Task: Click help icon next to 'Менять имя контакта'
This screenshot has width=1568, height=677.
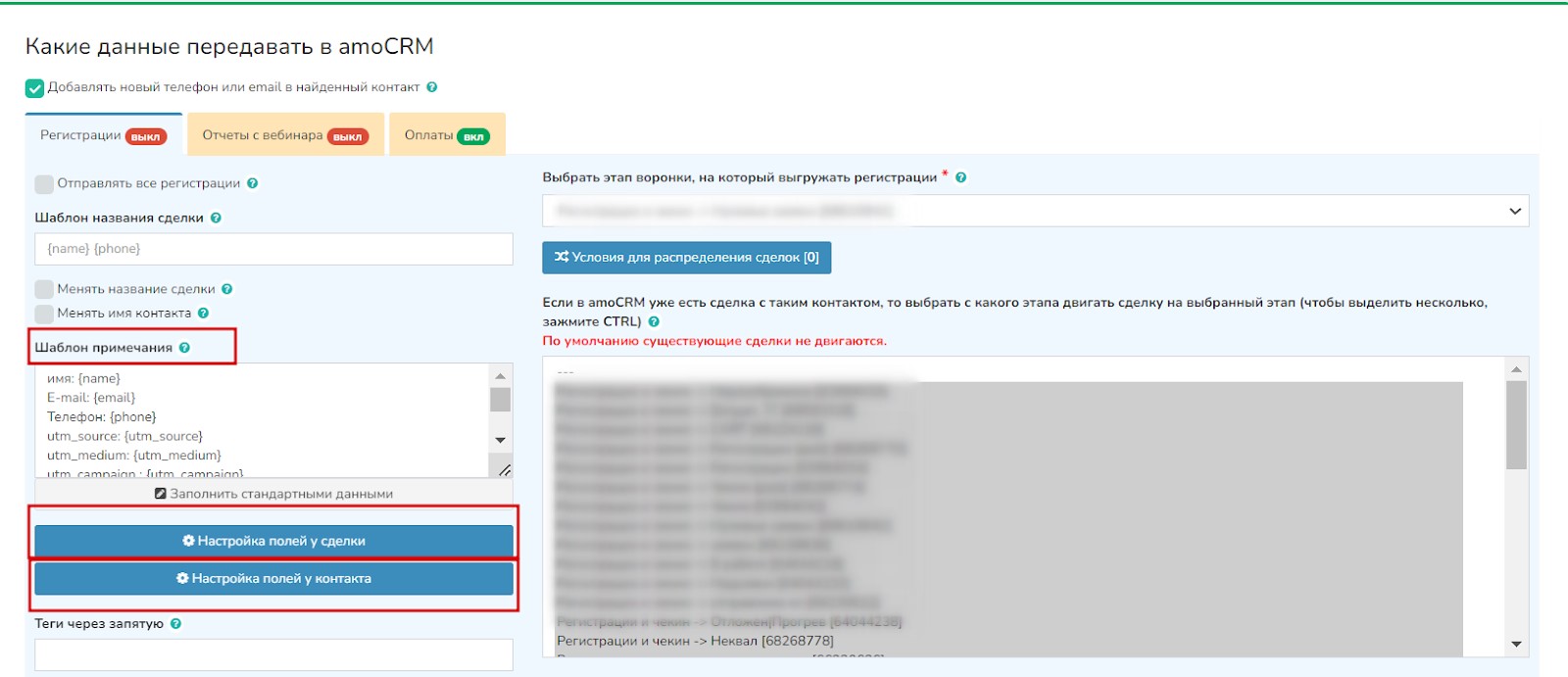Action: tap(204, 314)
